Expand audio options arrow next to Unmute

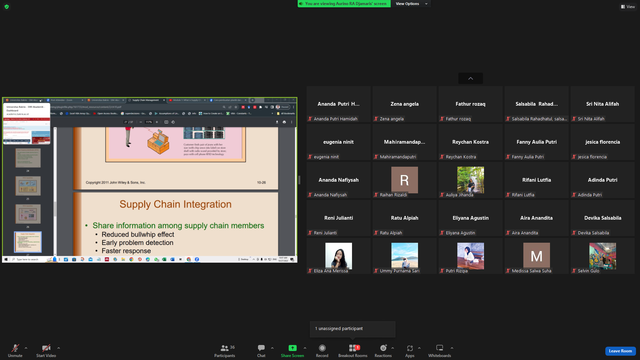(x=26, y=348)
